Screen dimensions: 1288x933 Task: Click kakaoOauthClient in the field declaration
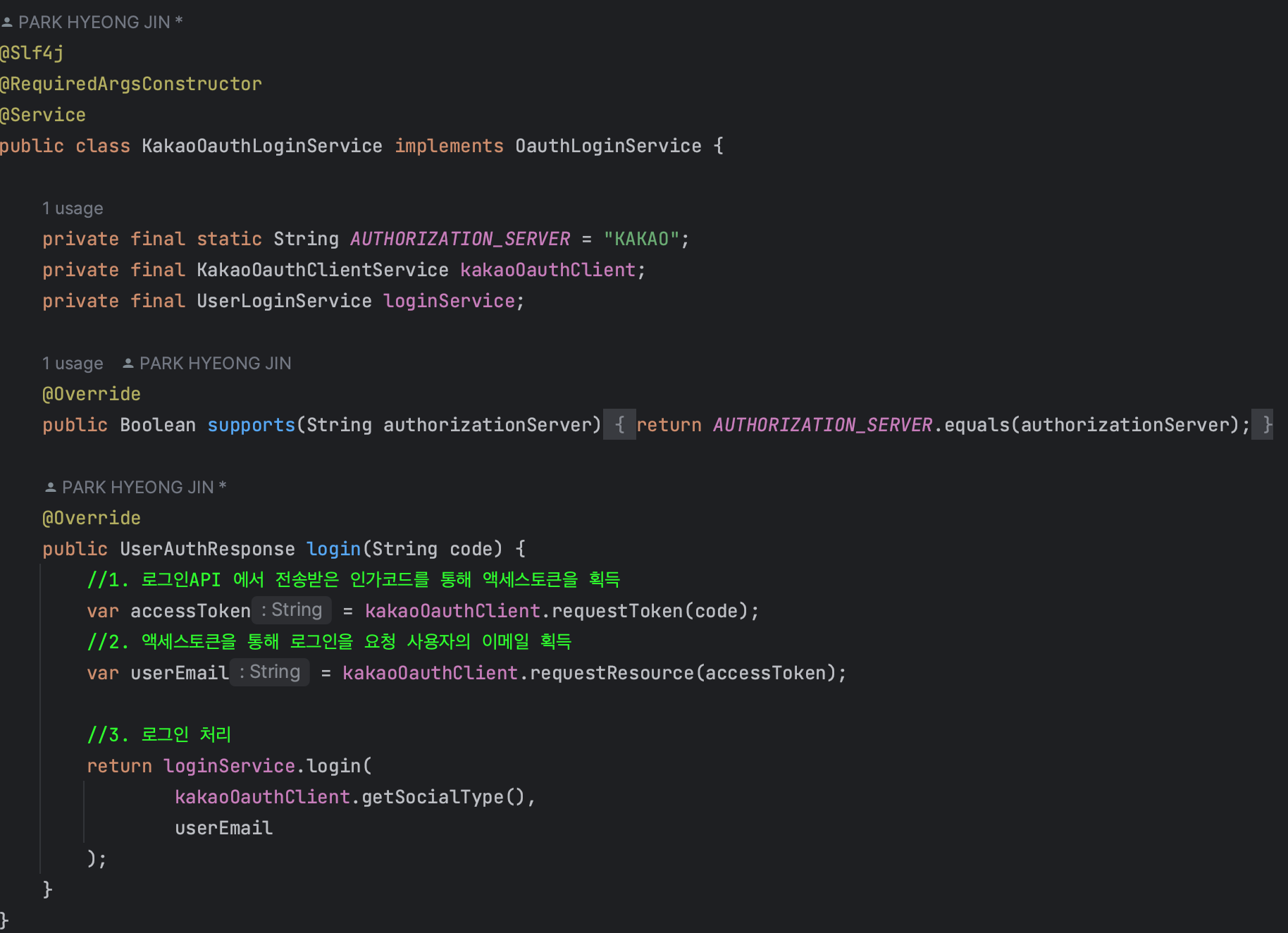pos(548,271)
